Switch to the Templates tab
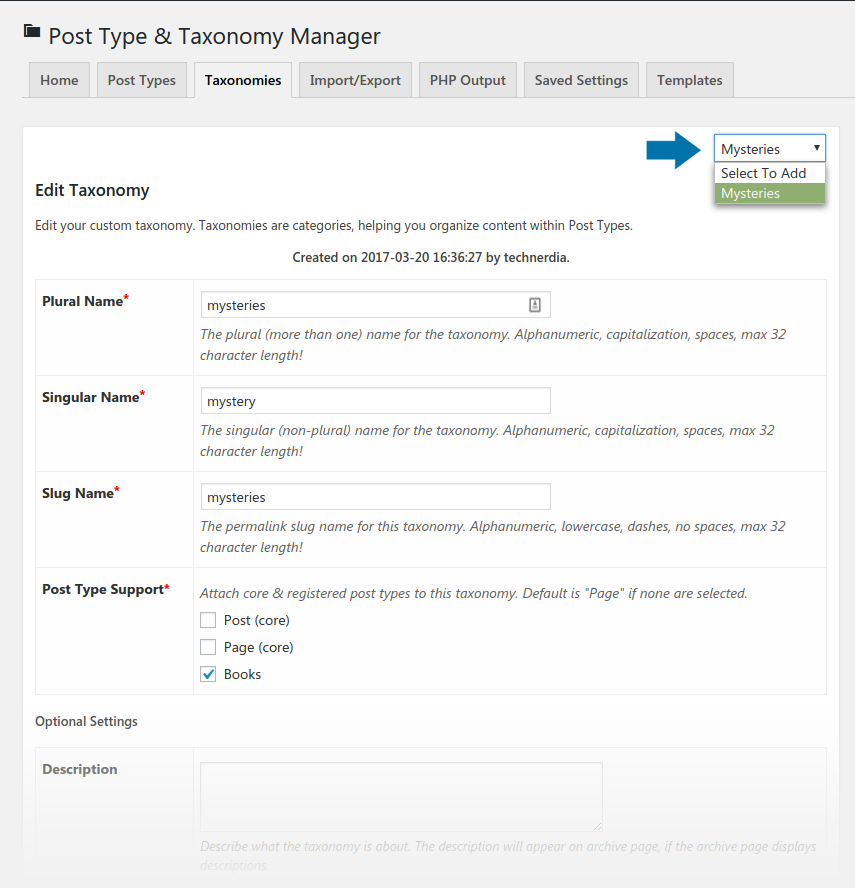 pos(690,80)
